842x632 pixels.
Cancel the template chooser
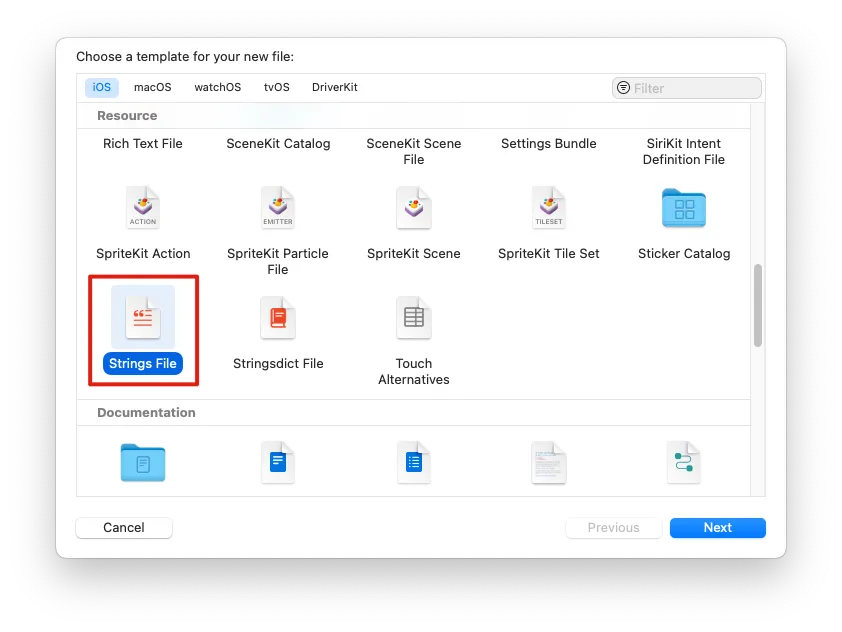tap(123, 527)
